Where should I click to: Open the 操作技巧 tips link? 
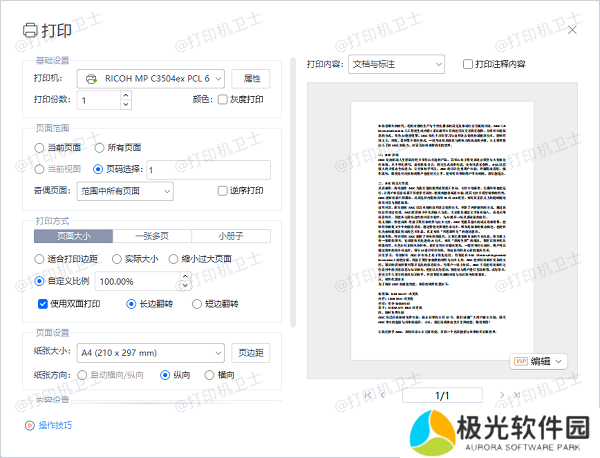[x=55, y=425]
